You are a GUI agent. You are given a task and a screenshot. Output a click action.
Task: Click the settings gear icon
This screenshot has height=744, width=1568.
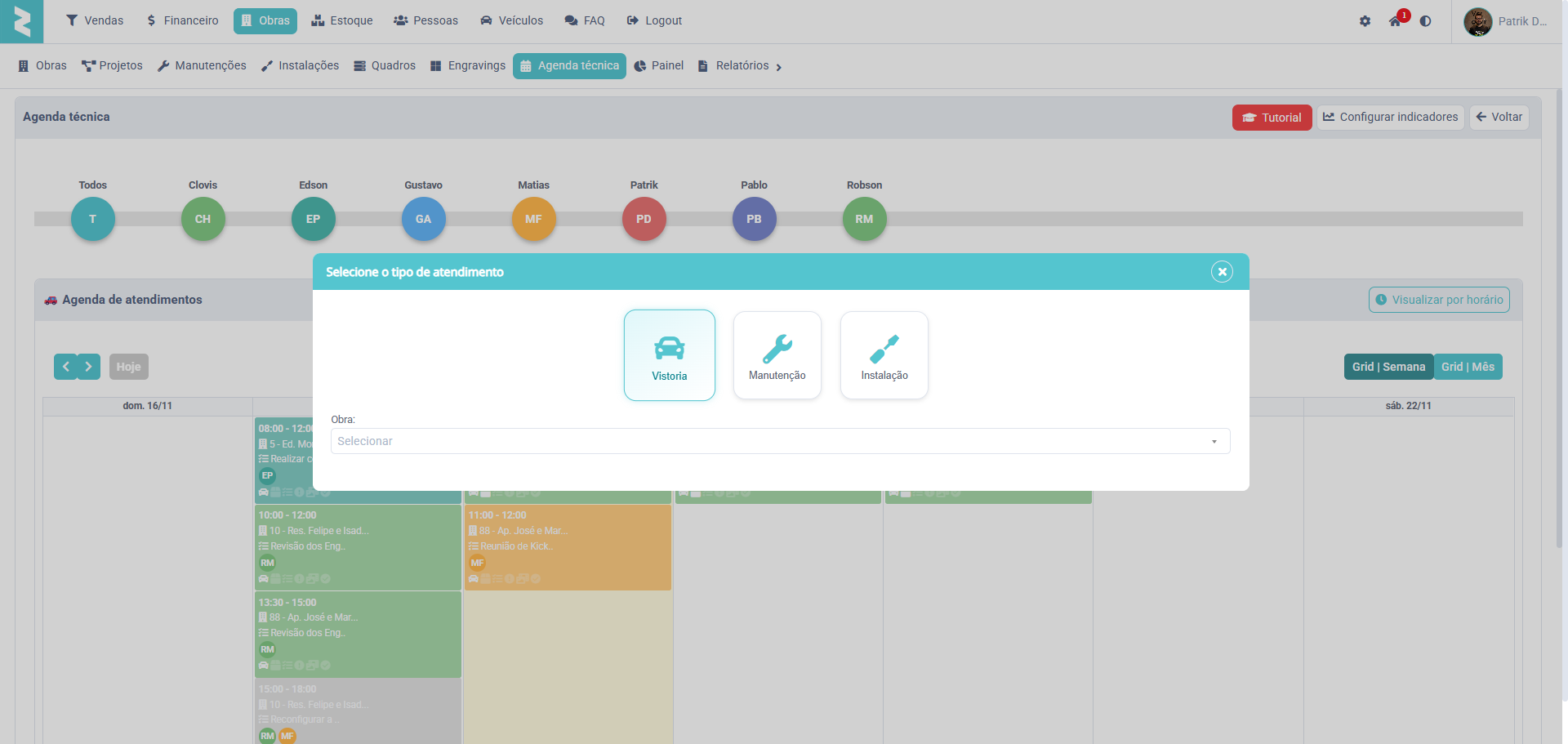(x=1365, y=21)
